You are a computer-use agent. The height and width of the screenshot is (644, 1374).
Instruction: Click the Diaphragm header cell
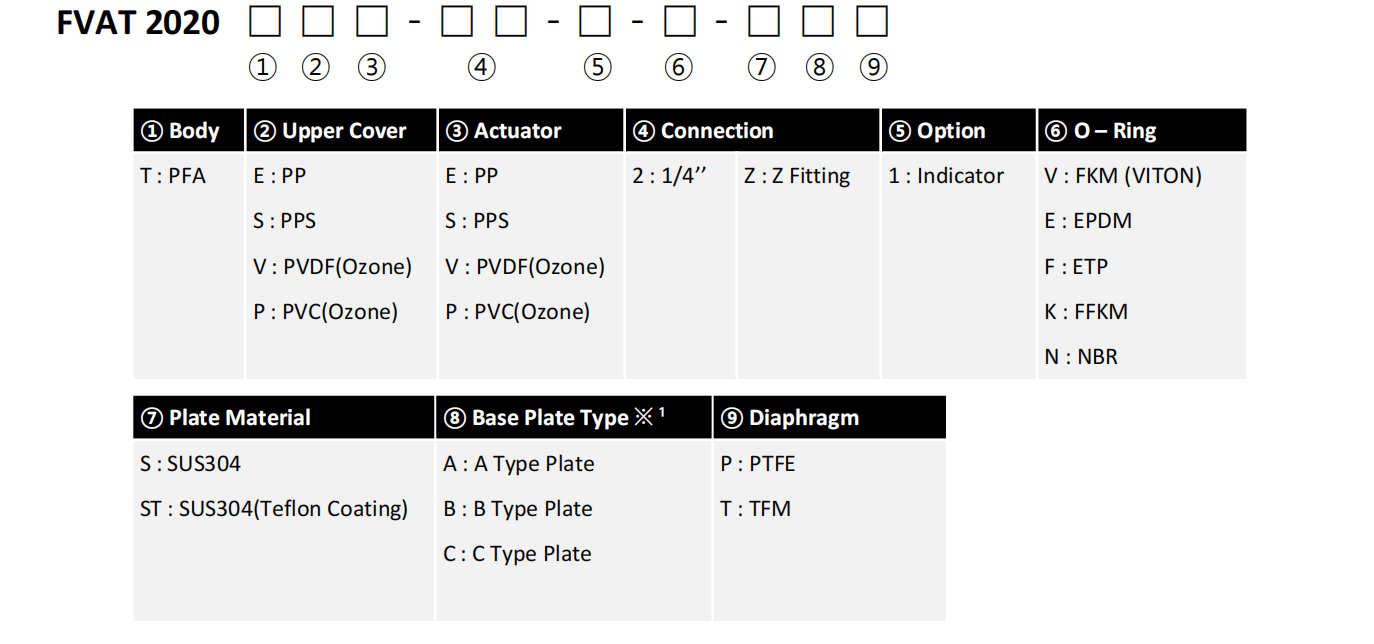click(829, 417)
